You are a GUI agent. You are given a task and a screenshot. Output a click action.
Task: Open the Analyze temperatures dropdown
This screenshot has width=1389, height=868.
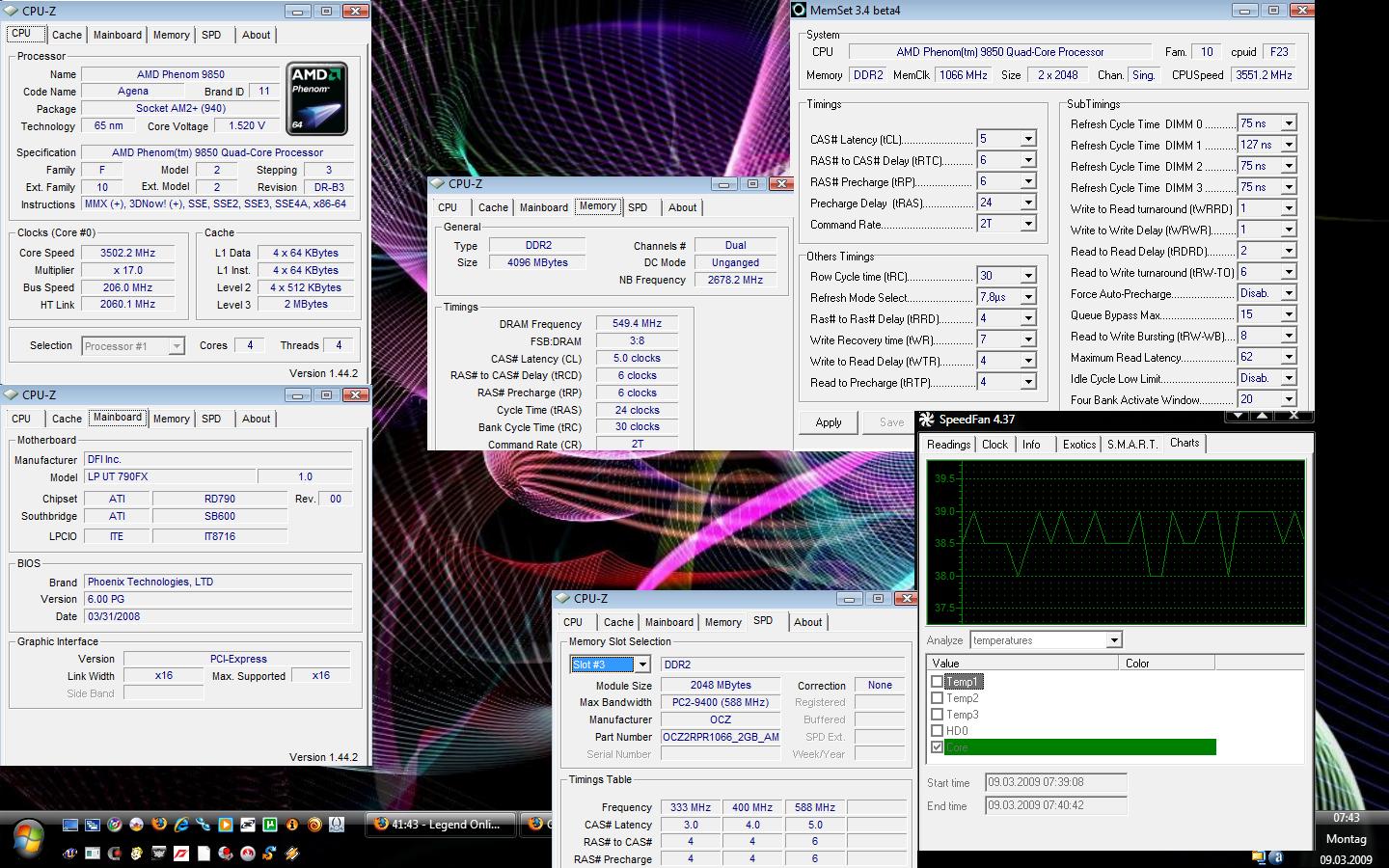point(1114,640)
